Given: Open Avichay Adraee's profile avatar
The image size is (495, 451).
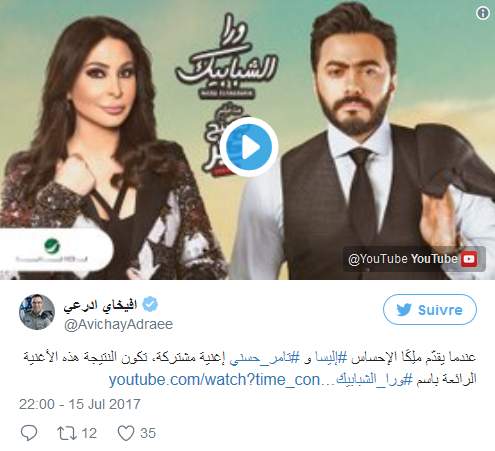Looking at the screenshot, I should click(x=37, y=312).
